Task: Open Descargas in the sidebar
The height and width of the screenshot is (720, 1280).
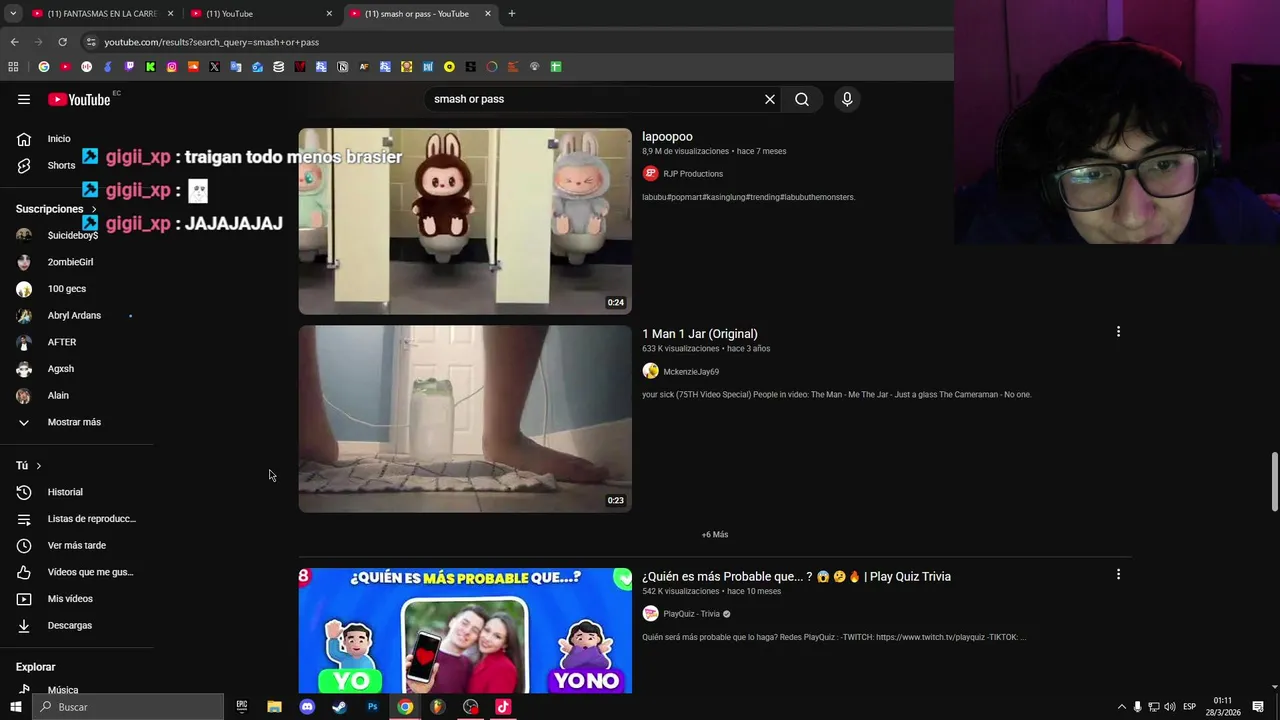Action: click(x=69, y=625)
